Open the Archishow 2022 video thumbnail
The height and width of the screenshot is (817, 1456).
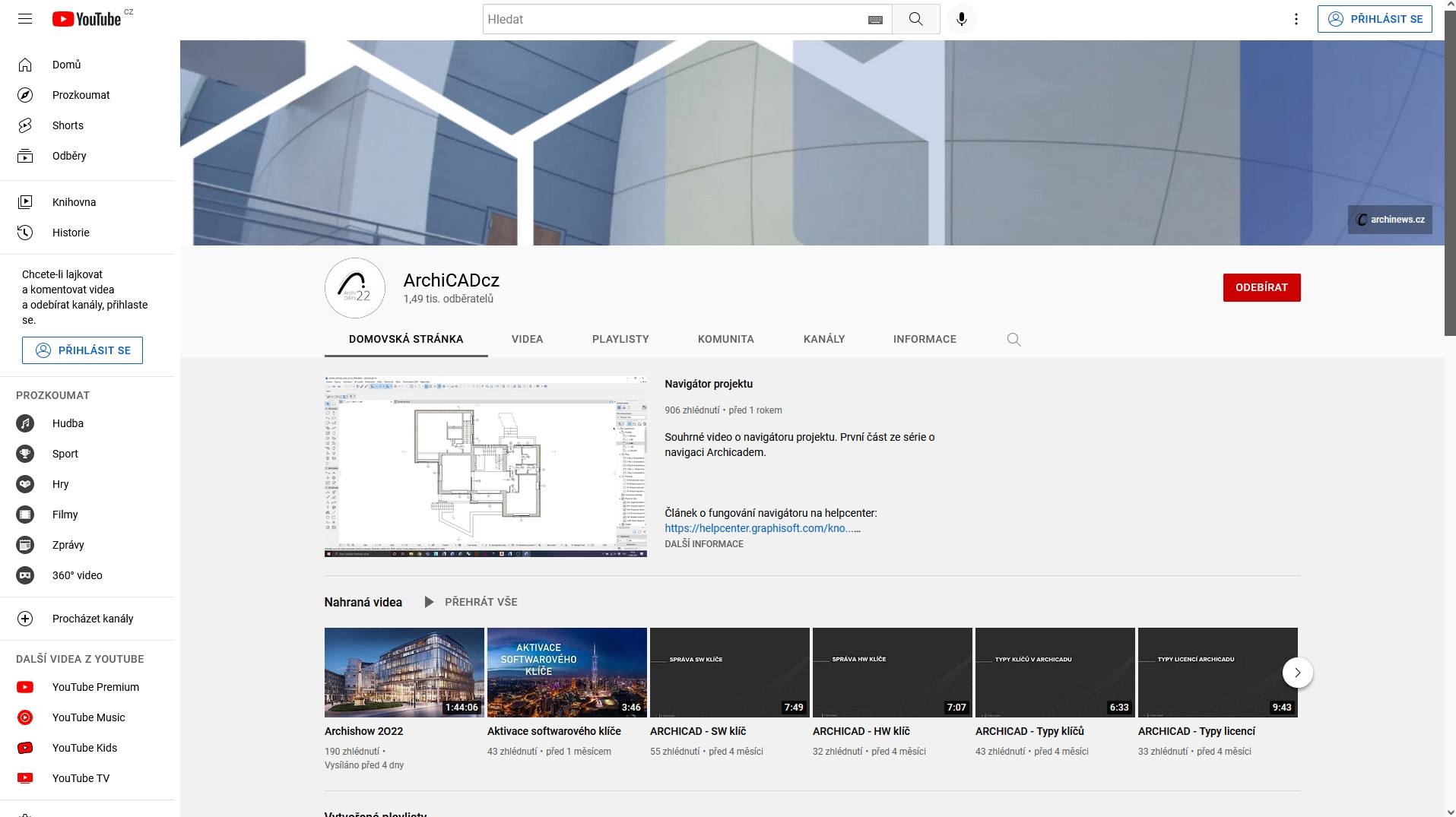(404, 672)
